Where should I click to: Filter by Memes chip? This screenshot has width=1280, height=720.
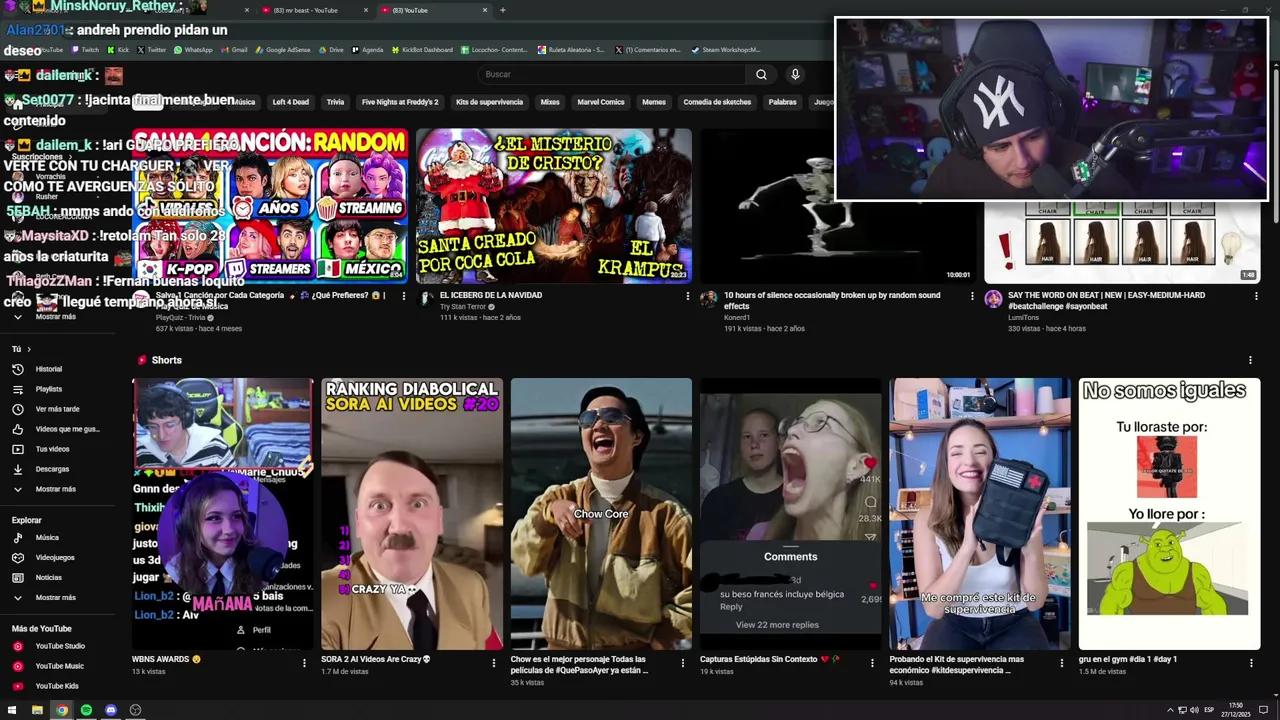654,102
